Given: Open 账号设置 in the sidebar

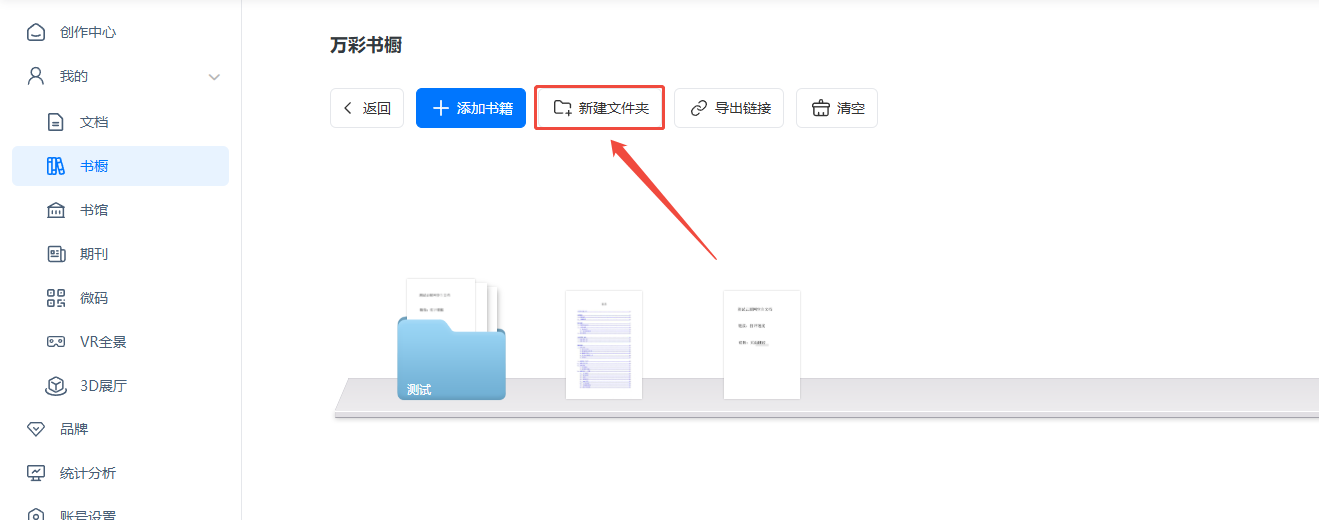Looking at the screenshot, I should click(88, 514).
